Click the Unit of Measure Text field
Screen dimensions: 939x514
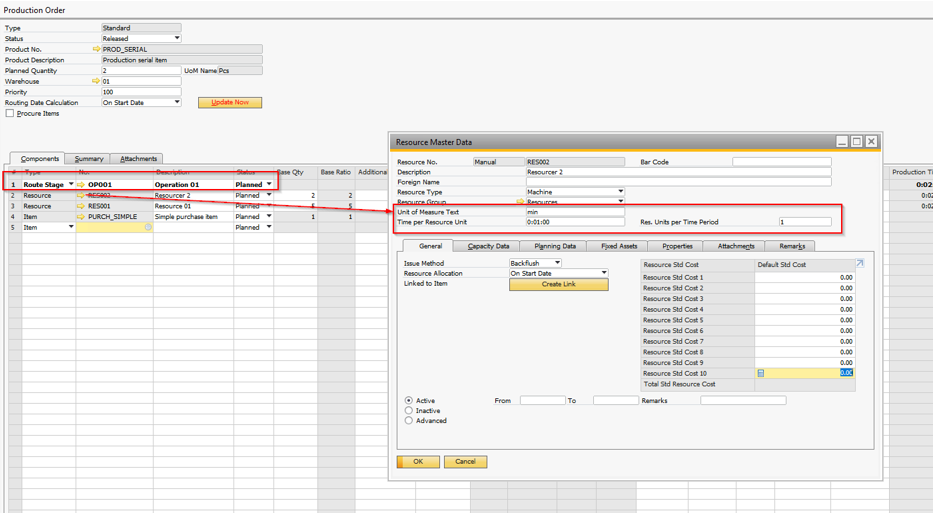pos(575,211)
